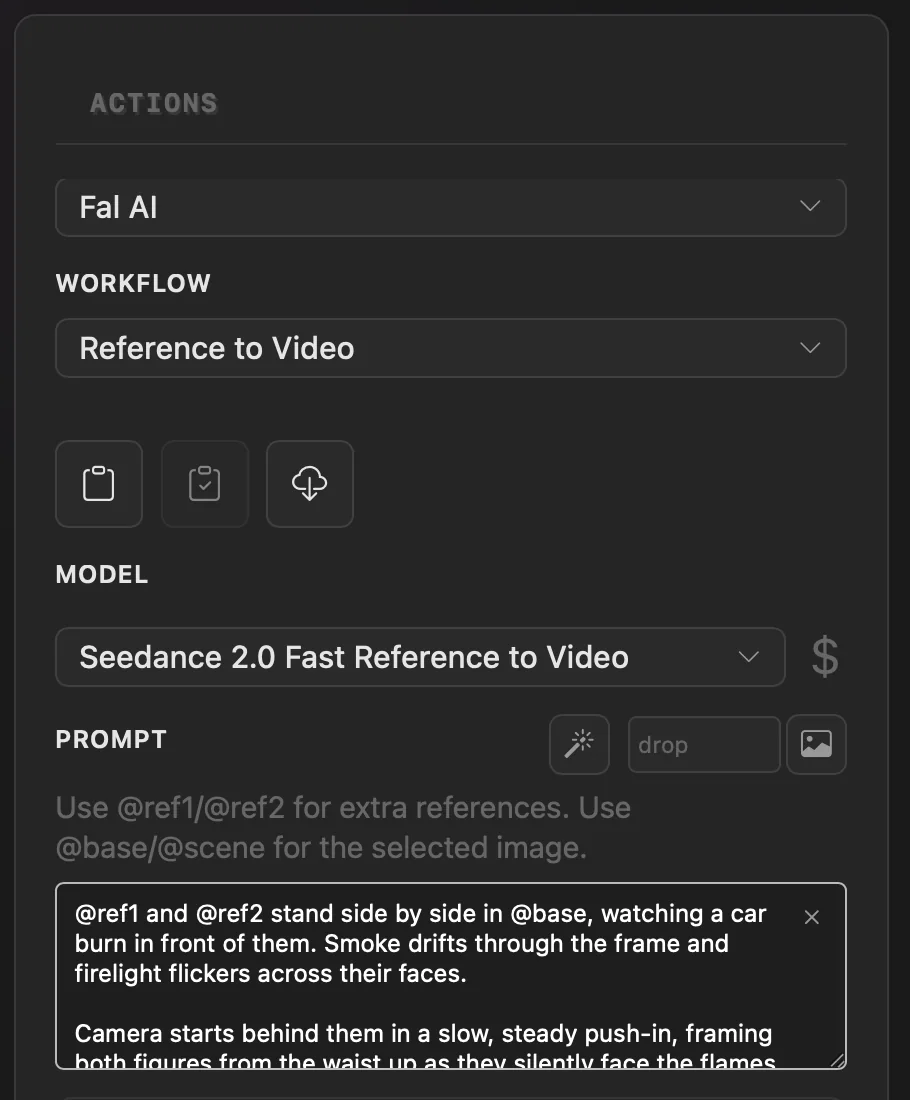910x1100 pixels.
Task: Click the ACTIONS panel heading
Action: (x=154, y=104)
